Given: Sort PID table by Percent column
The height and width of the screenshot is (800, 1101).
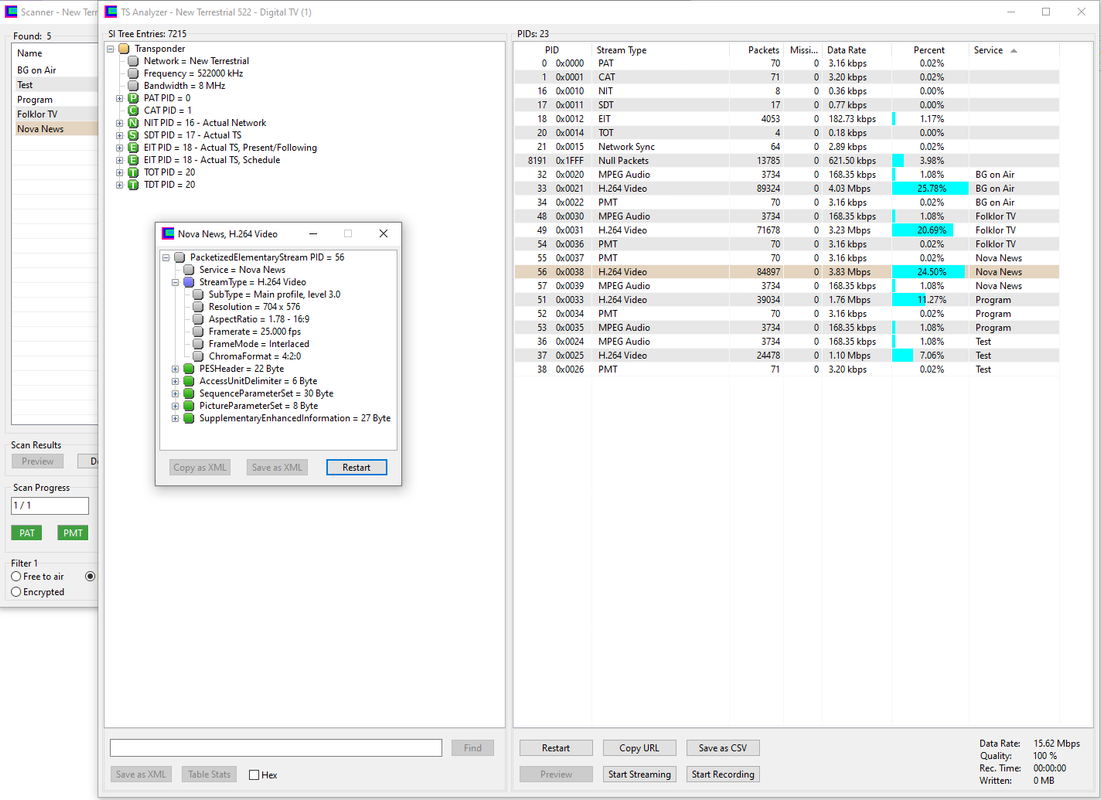Looking at the screenshot, I should pos(930,50).
